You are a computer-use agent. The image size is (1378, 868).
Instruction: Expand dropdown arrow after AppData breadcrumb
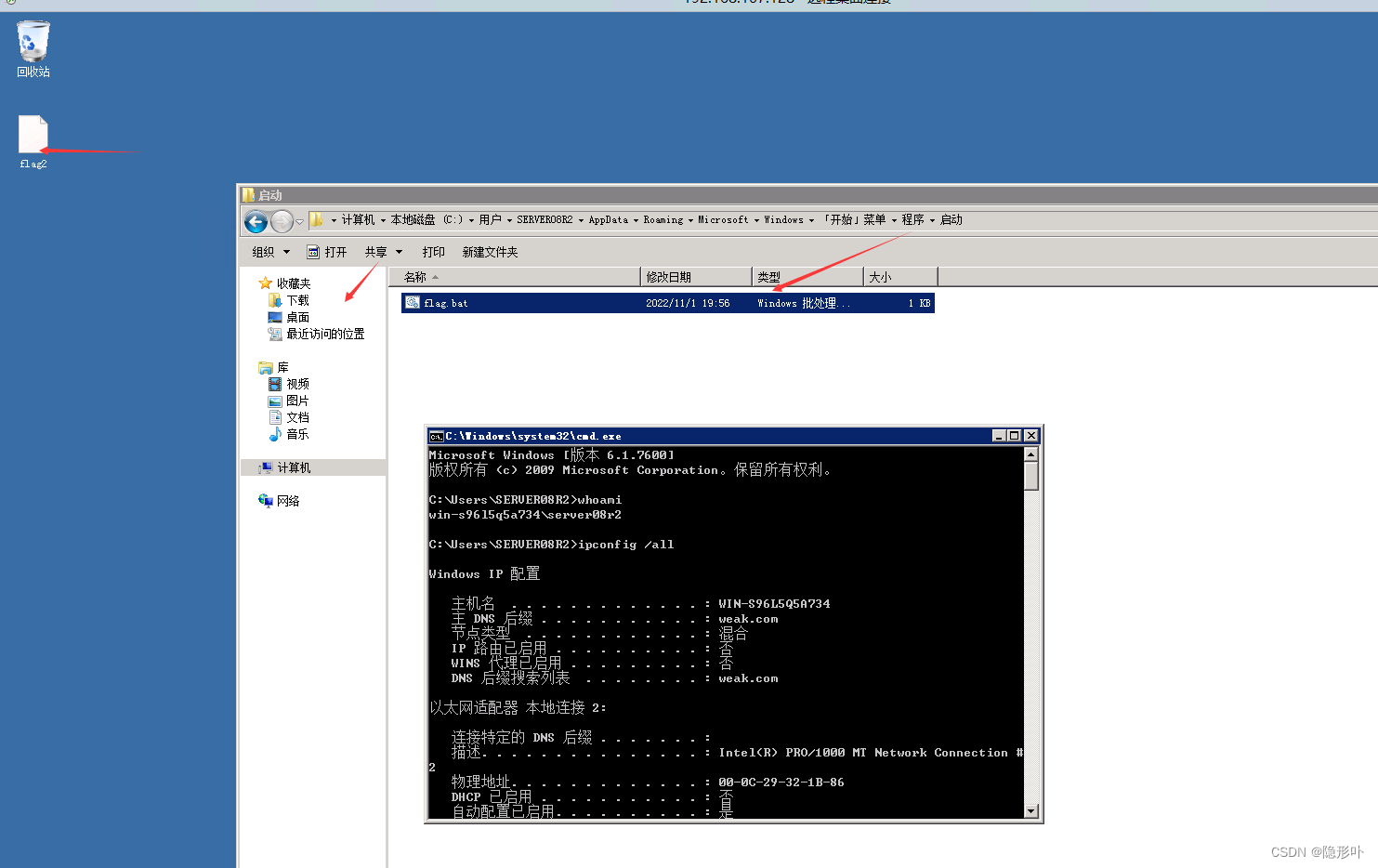point(636,221)
